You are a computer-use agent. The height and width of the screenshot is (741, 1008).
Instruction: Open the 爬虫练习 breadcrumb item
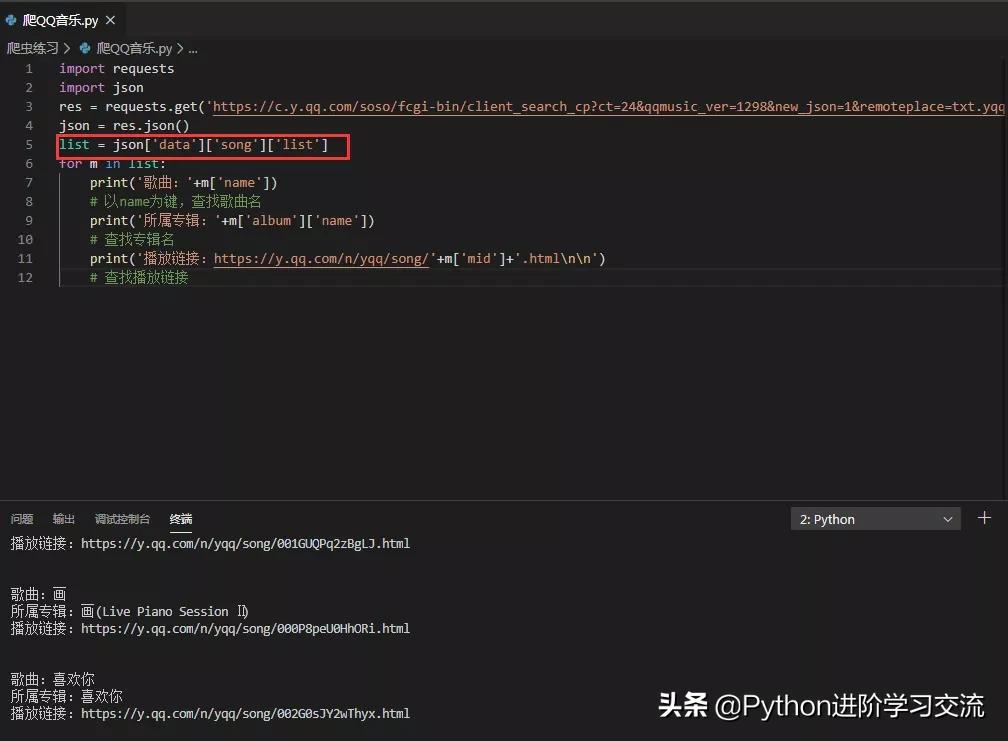coord(33,47)
